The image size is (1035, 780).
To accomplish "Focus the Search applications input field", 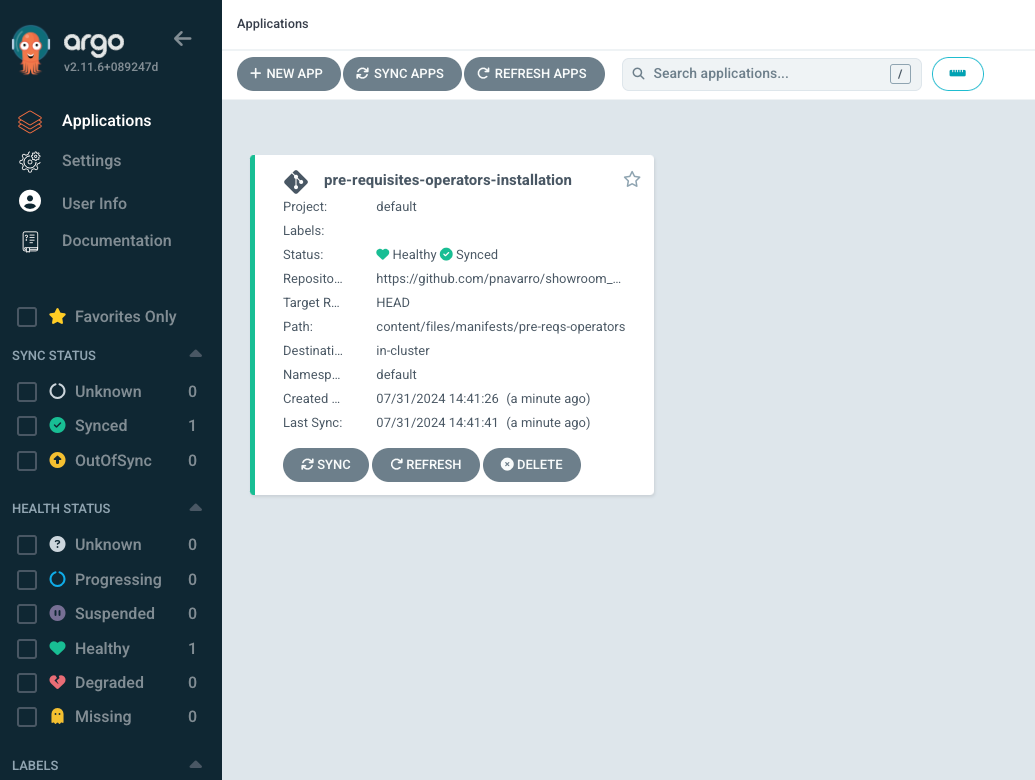I will (767, 74).
